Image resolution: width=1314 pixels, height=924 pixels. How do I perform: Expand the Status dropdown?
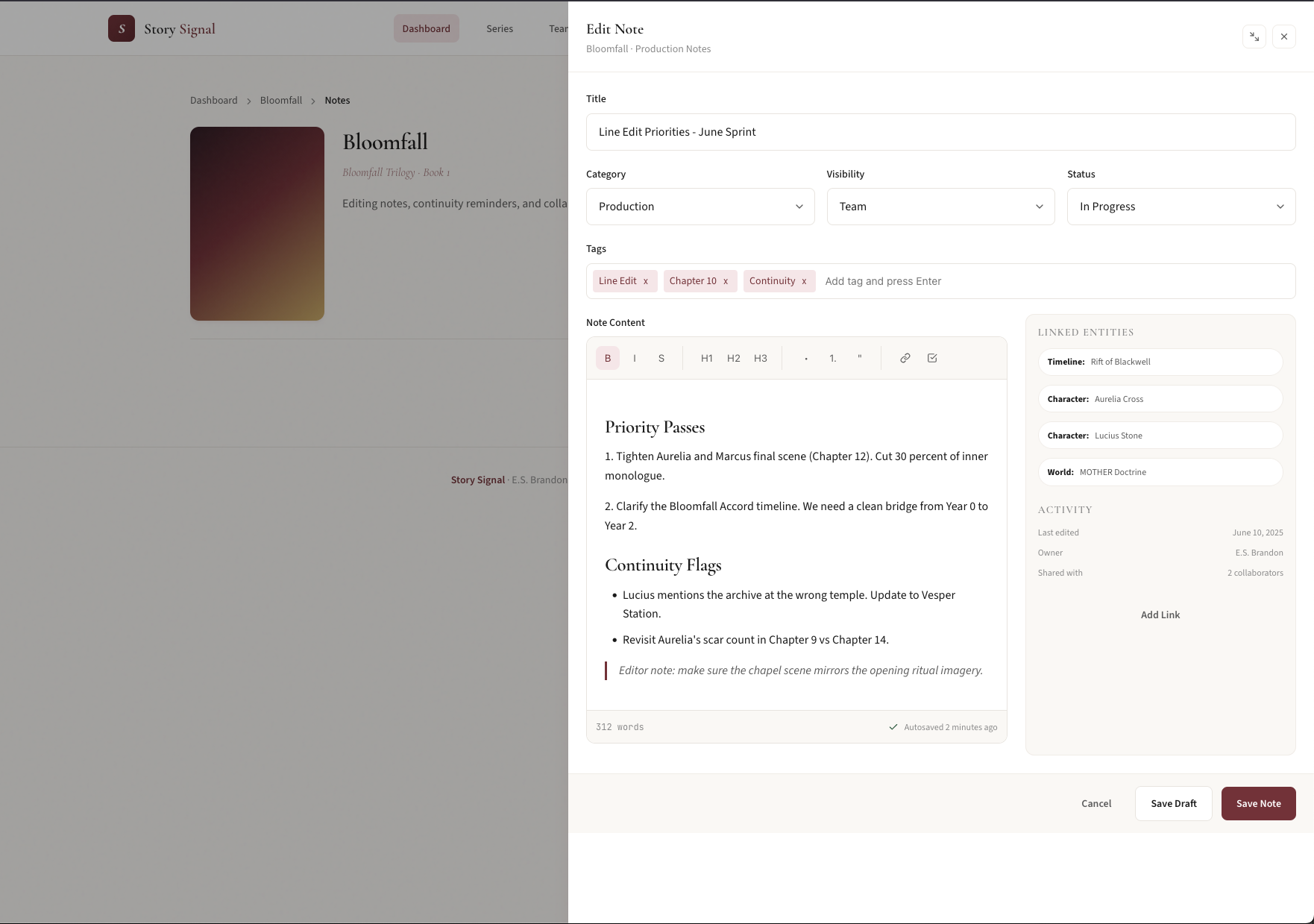click(1181, 207)
